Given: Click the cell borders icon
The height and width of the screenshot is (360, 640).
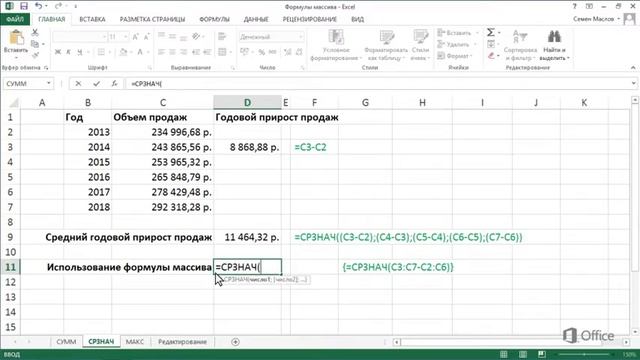Looking at the screenshot, I should pyautogui.click(x=101, y=52).
